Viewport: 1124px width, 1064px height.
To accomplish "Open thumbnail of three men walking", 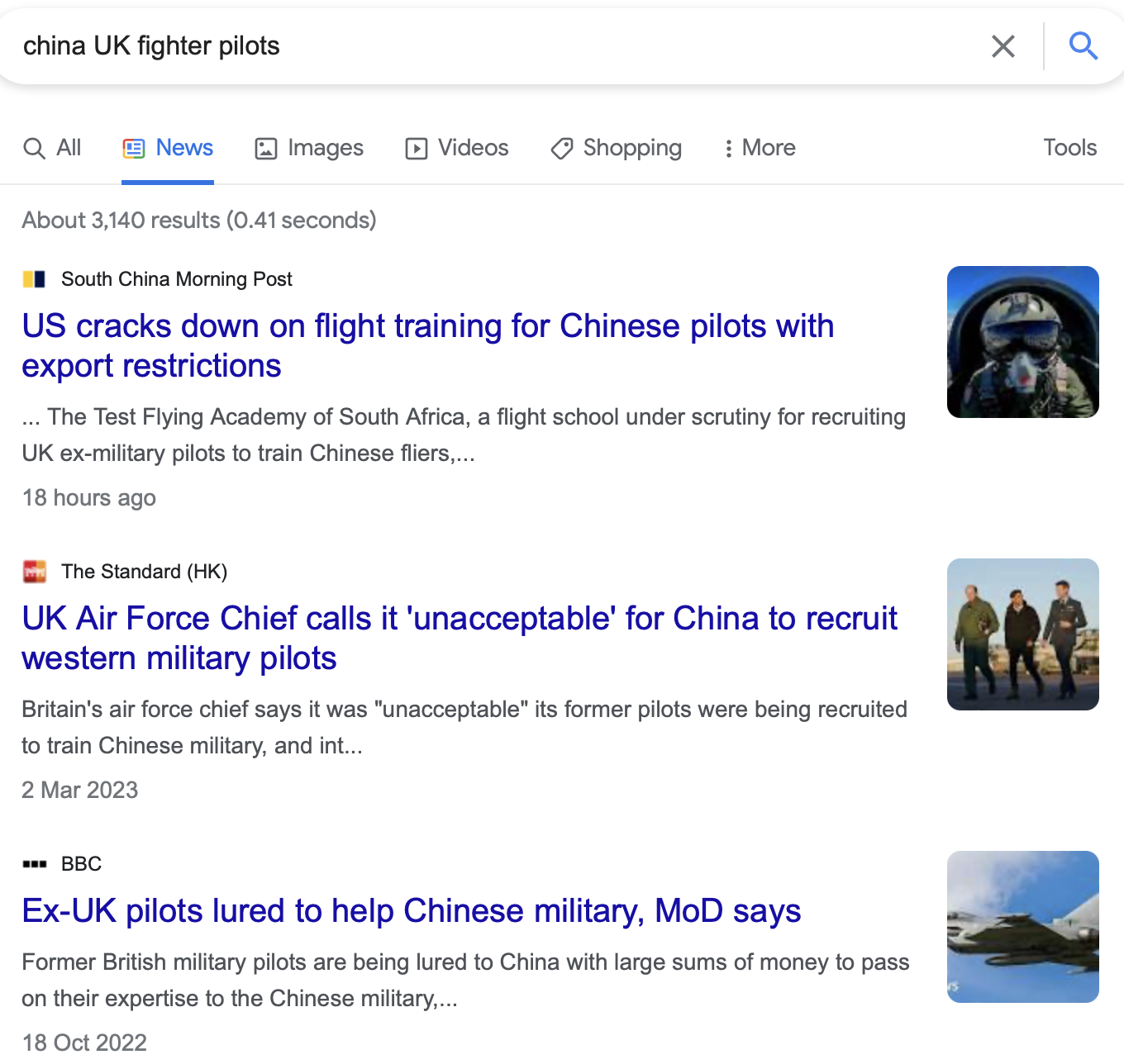I will tap(1023, 634).
